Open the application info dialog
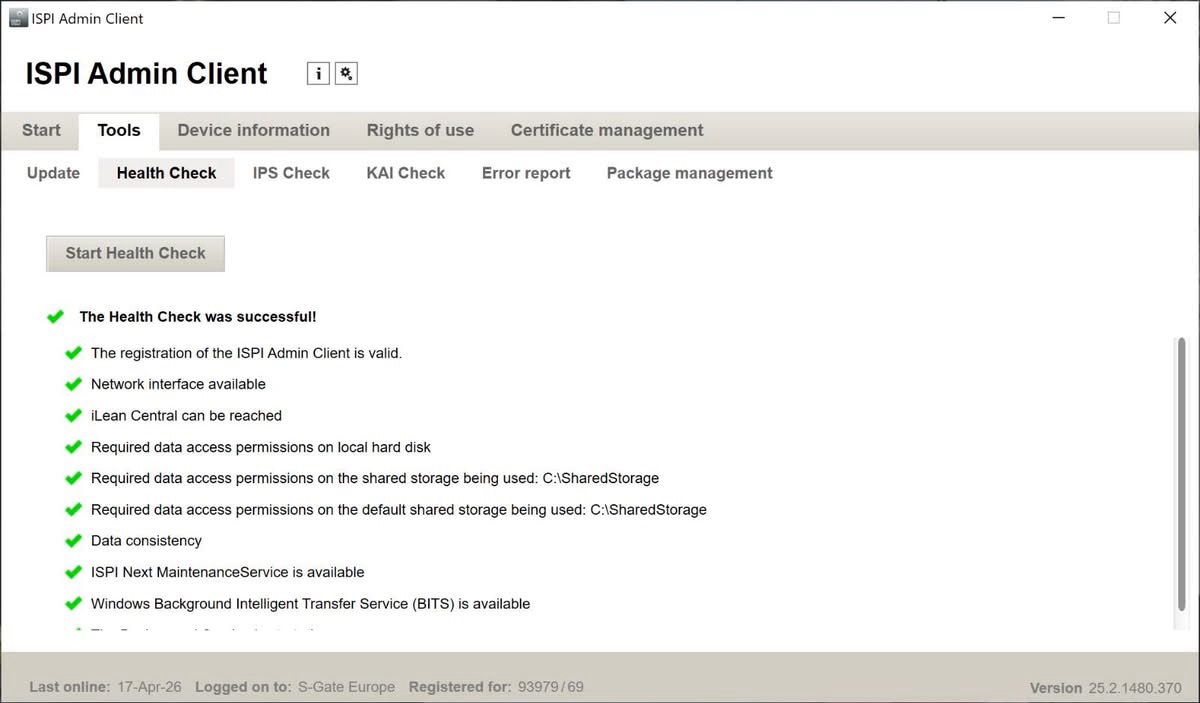 [x=318, y=72]
